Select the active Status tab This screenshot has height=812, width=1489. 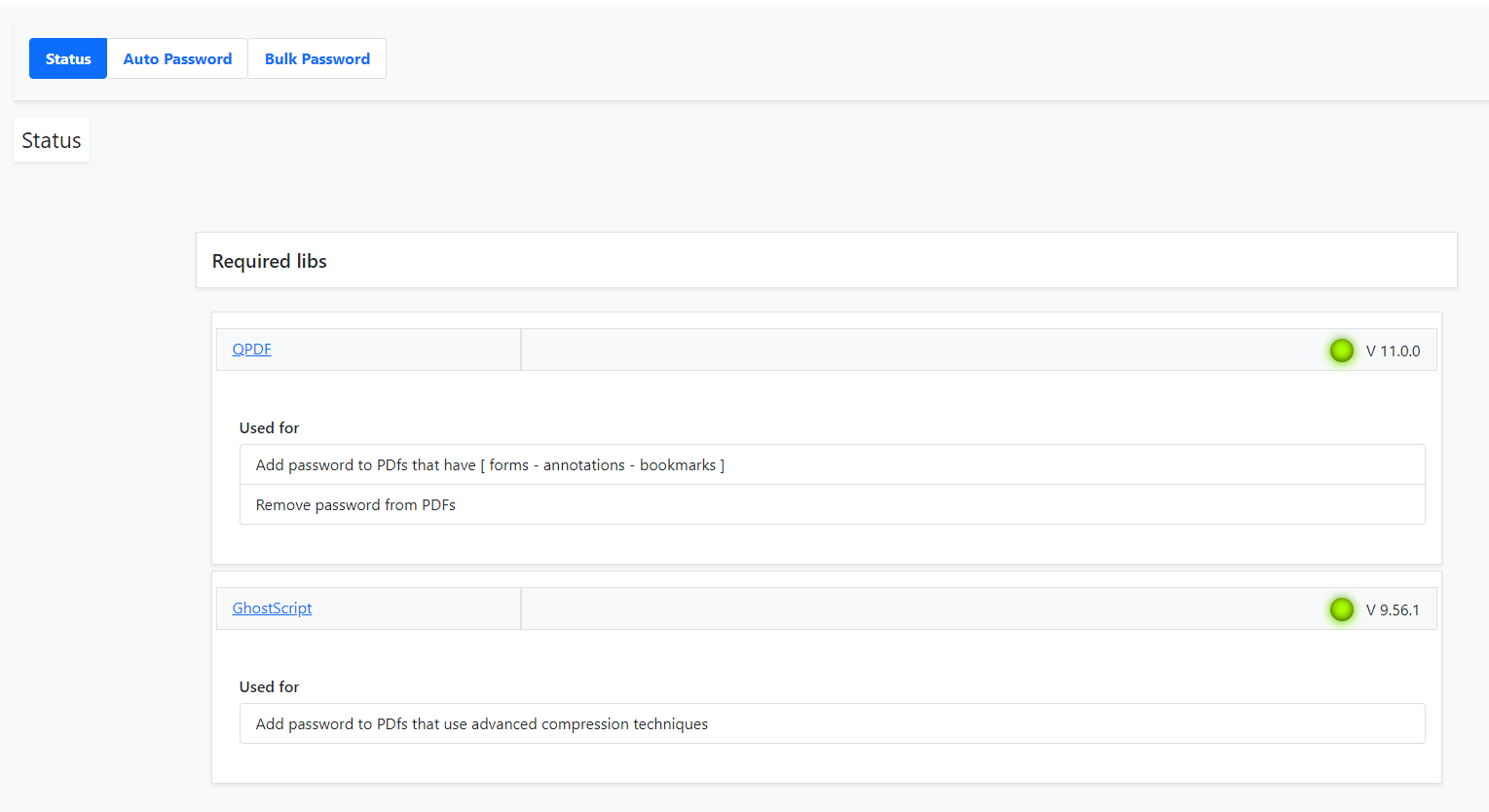pos(67,58)
